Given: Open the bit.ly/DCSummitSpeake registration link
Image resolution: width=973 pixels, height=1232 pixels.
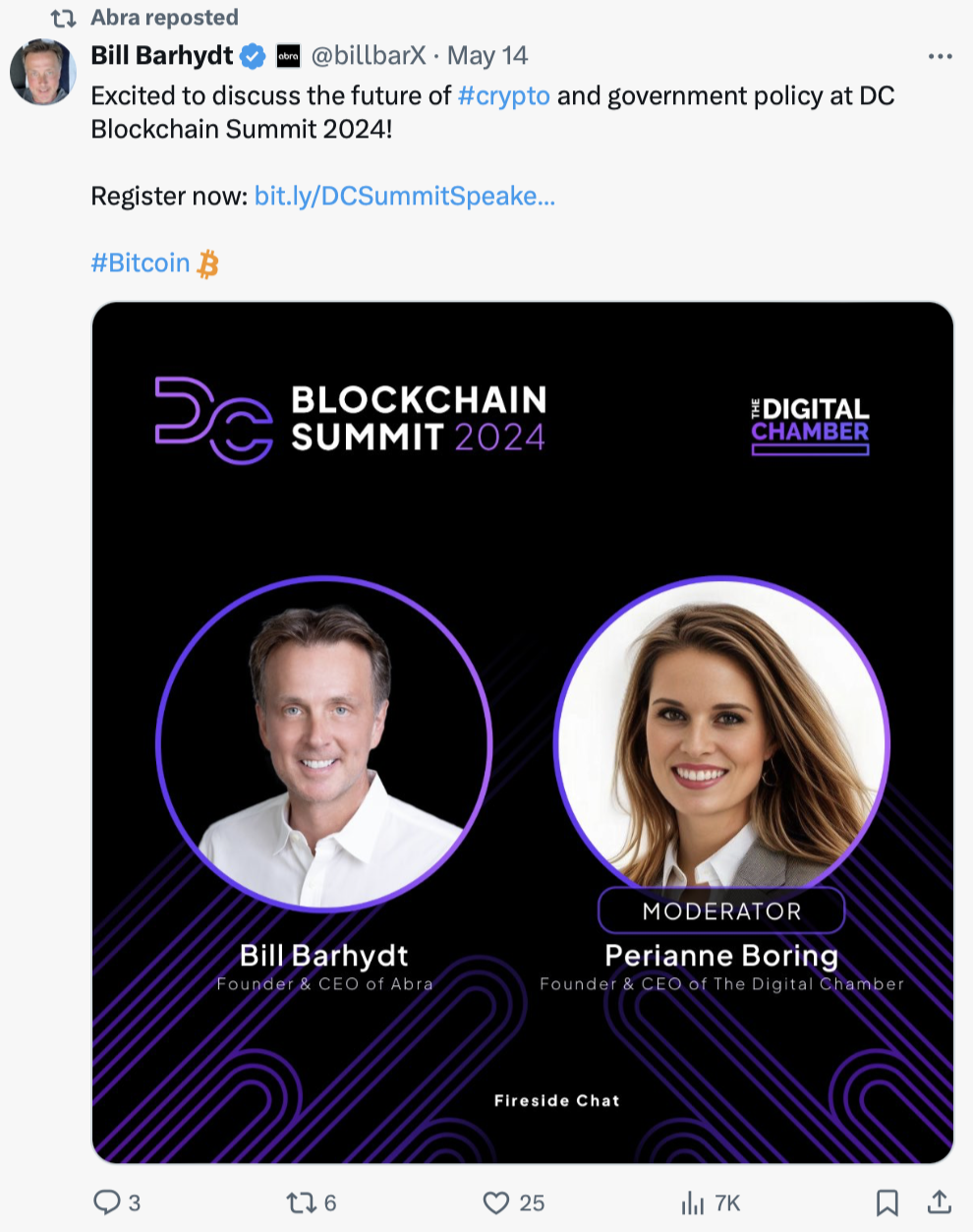Looking at the screenshot, I should tap(405, 197).
